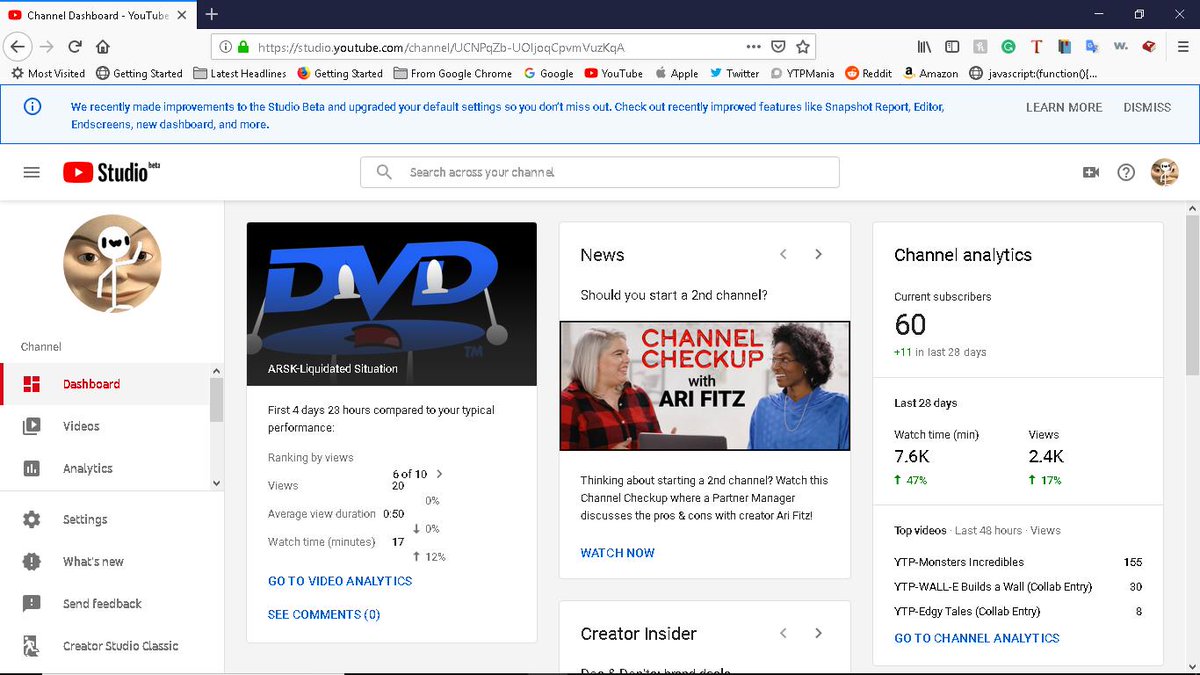1200x675 pixels.
Task: Select Dashboard in the sidebar menu
Action: pos(105,384)
